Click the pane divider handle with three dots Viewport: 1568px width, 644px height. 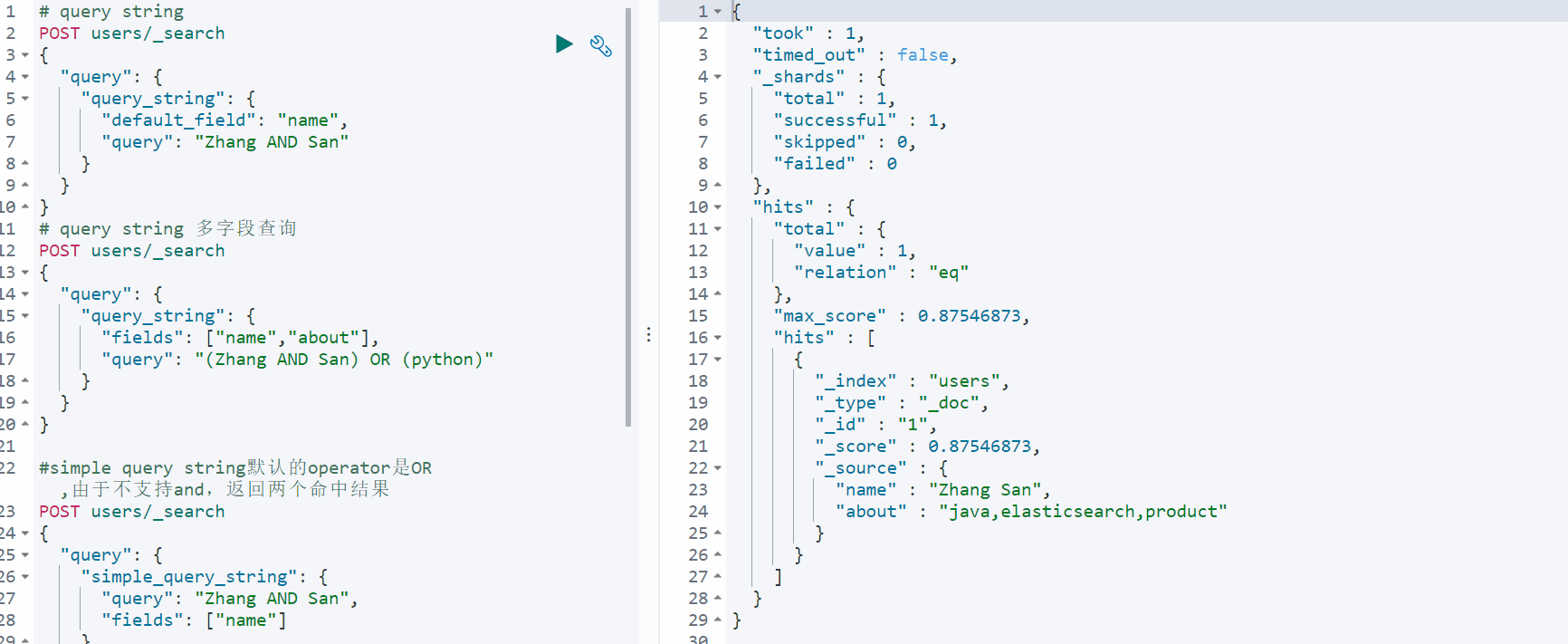[648, 334]
